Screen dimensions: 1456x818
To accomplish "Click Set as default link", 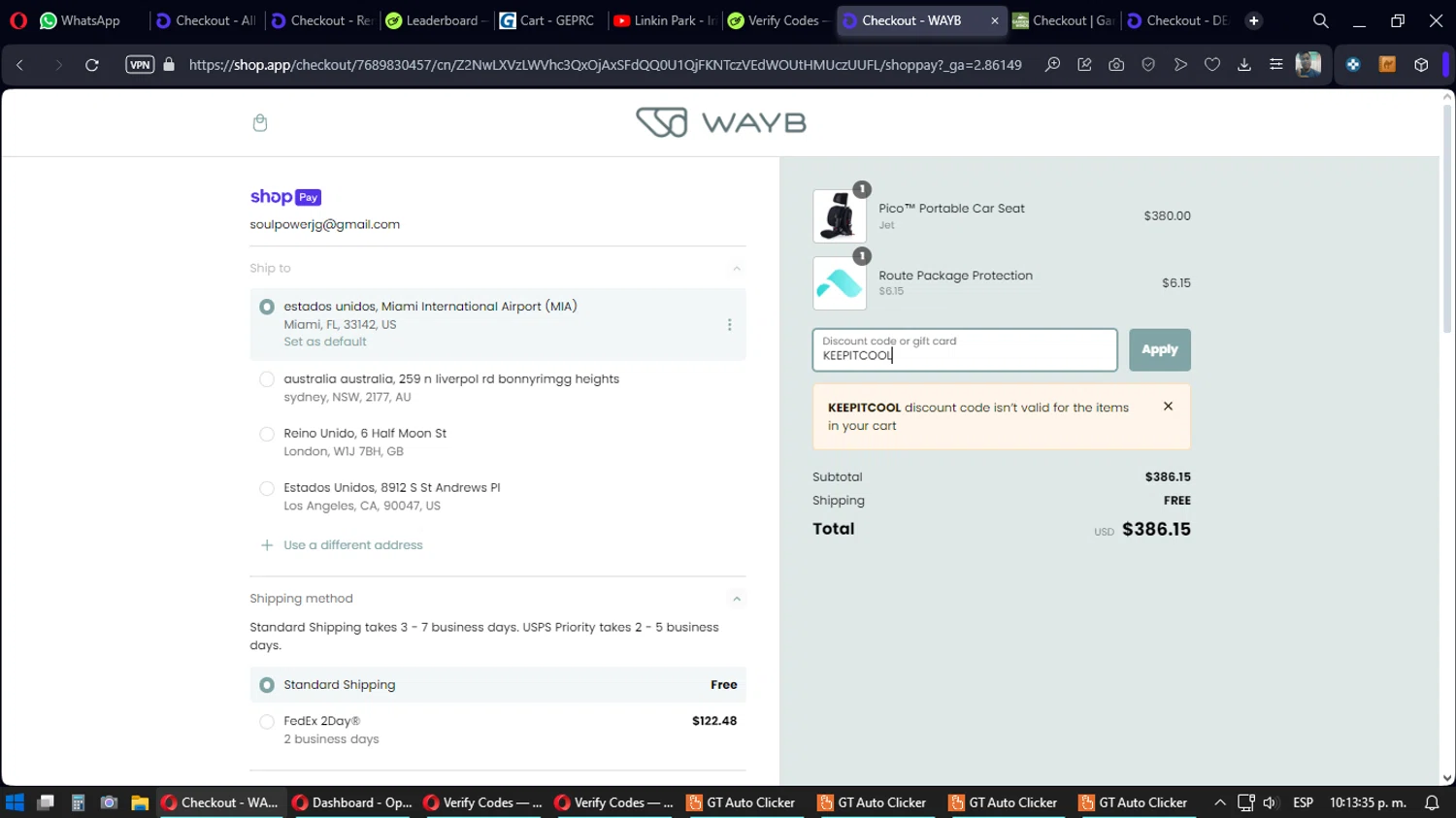I will [x=325, y=342].
